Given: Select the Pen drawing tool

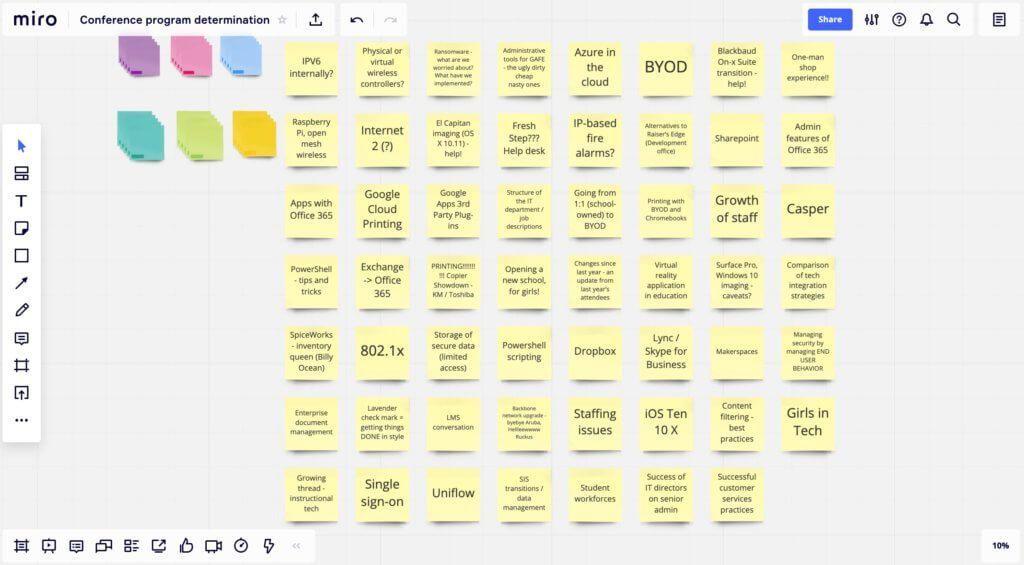Looking at the screenshot, I should [x=22, y=310].
